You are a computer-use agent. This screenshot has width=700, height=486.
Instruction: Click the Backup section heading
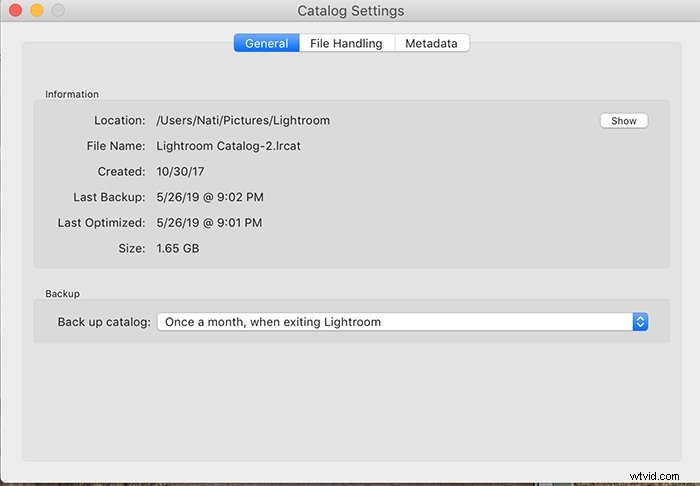point(62,294)
